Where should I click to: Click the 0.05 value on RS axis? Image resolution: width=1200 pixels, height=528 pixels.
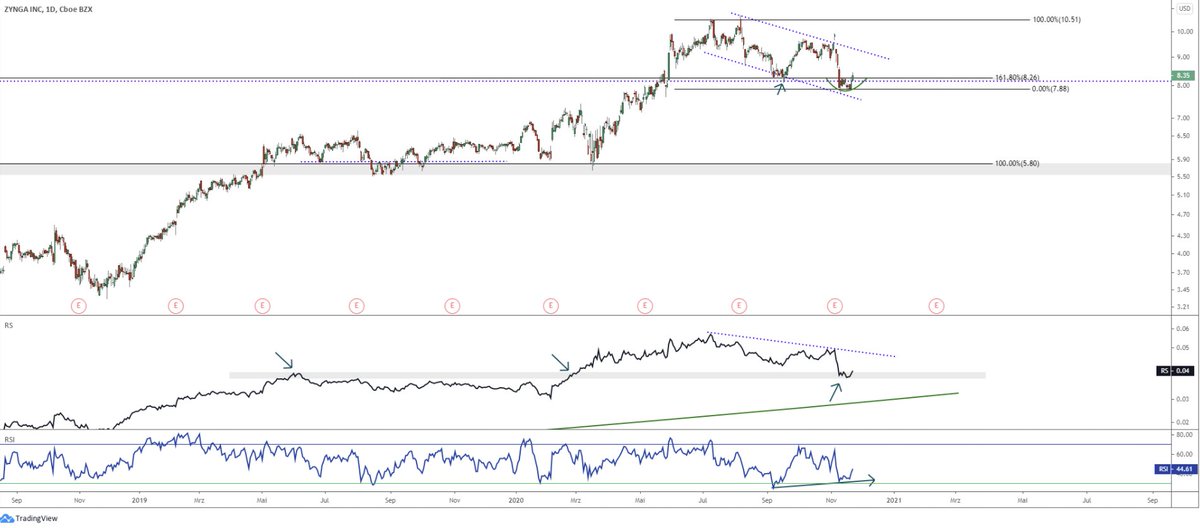tap(1185, 348)
